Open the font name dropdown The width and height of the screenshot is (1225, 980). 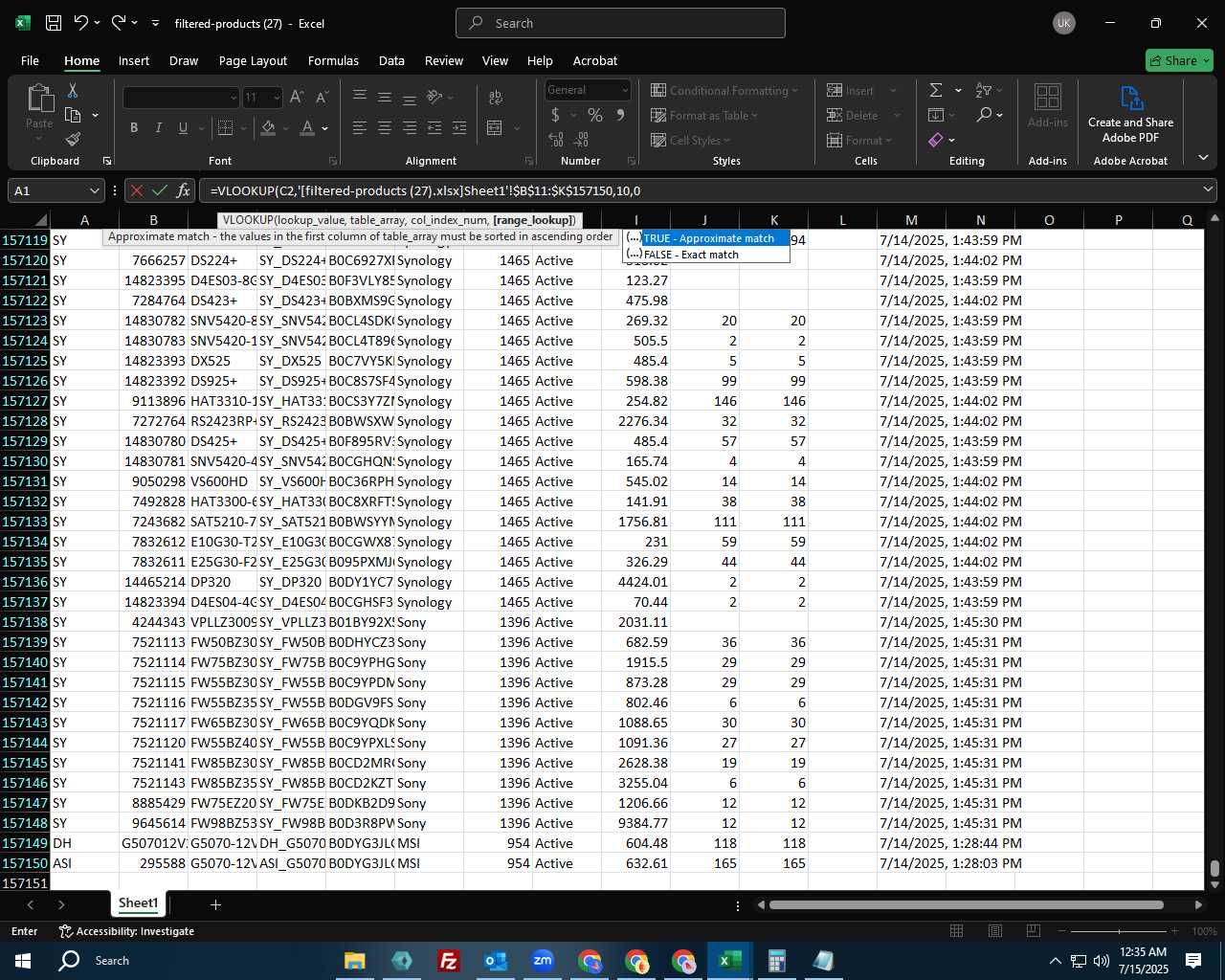(233, 97)
